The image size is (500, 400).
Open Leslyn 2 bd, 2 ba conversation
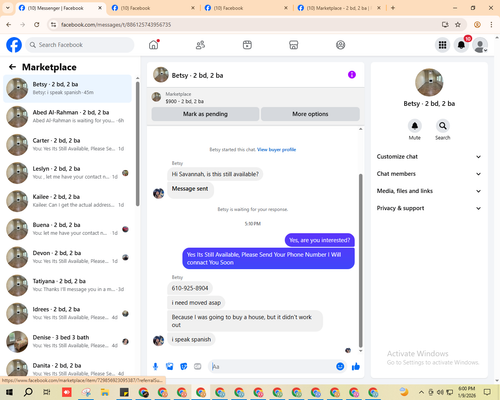[68, 173]
